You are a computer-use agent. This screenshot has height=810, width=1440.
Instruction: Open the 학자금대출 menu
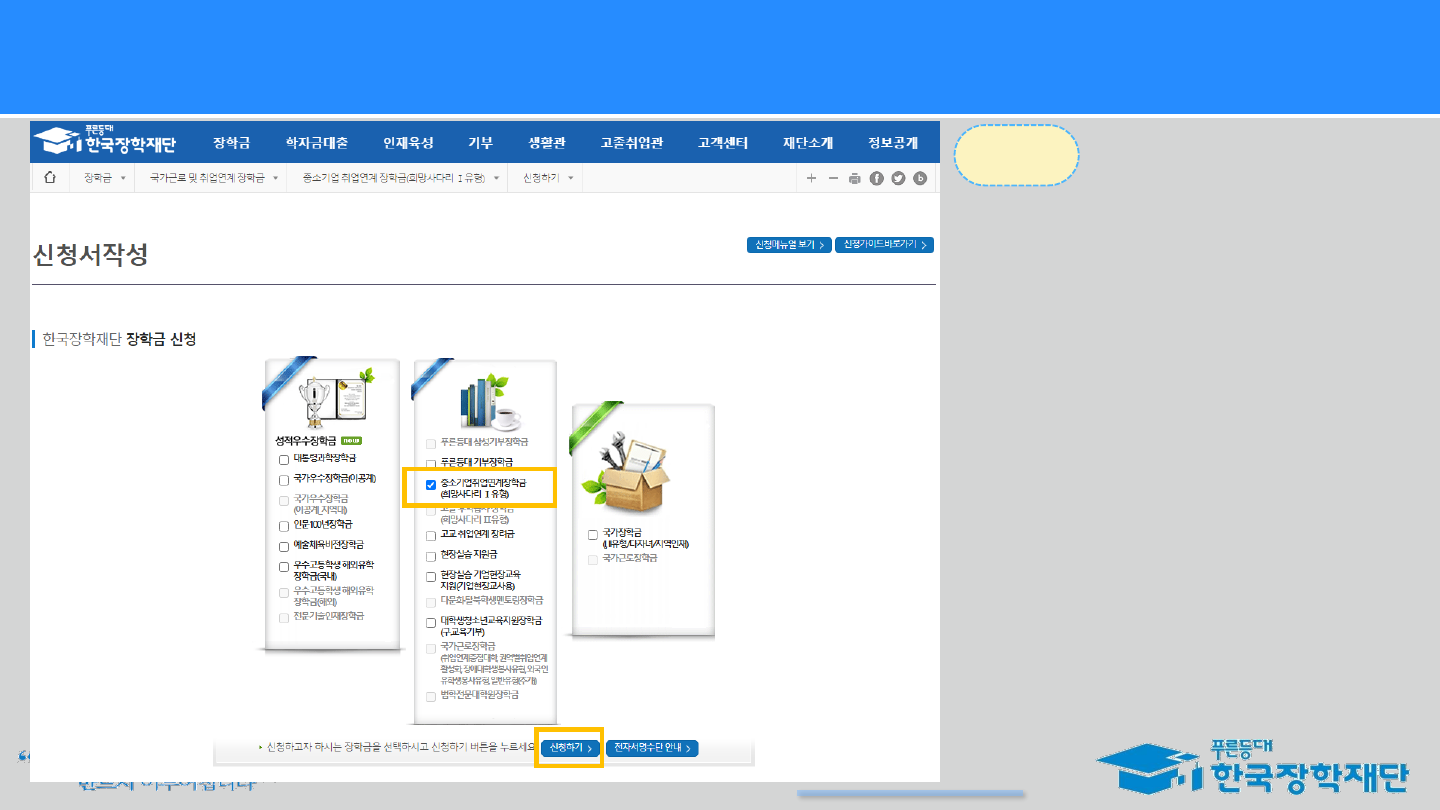pos(317,143)
